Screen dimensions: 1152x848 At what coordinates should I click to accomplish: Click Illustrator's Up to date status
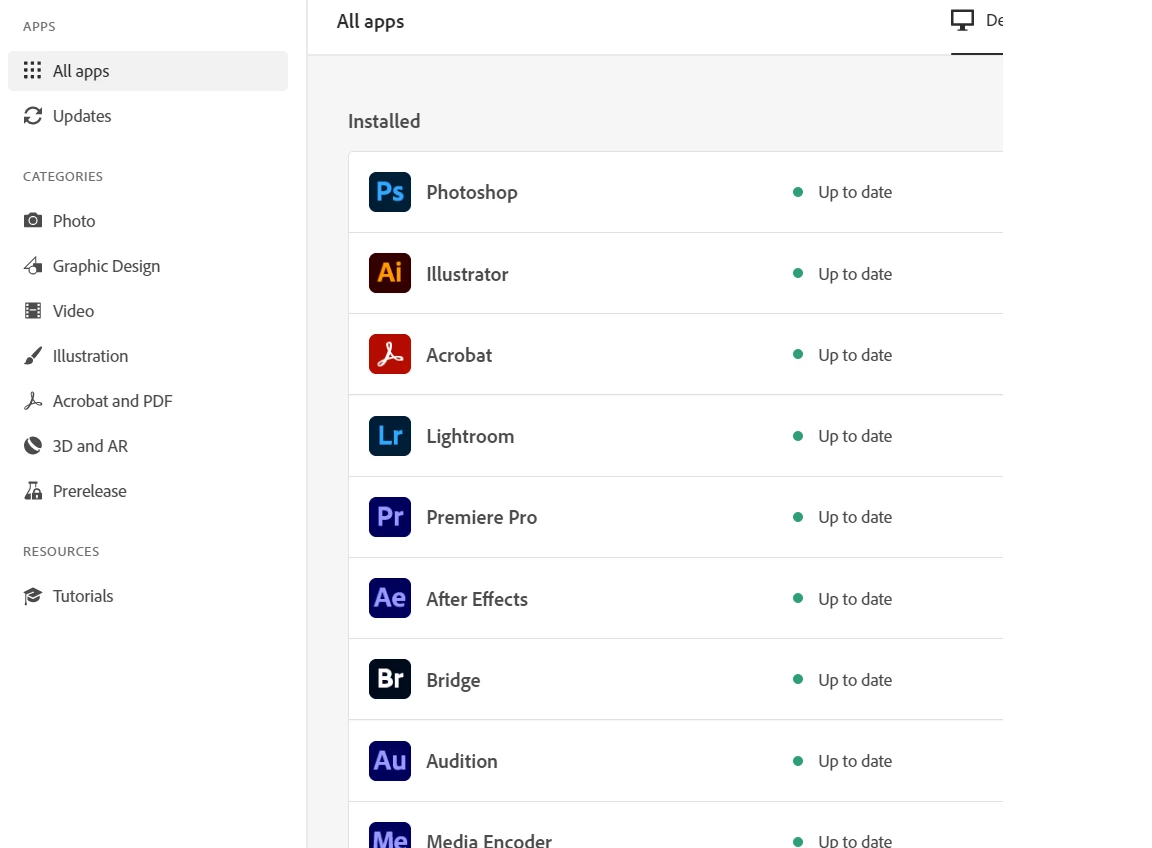coord(843,274)
